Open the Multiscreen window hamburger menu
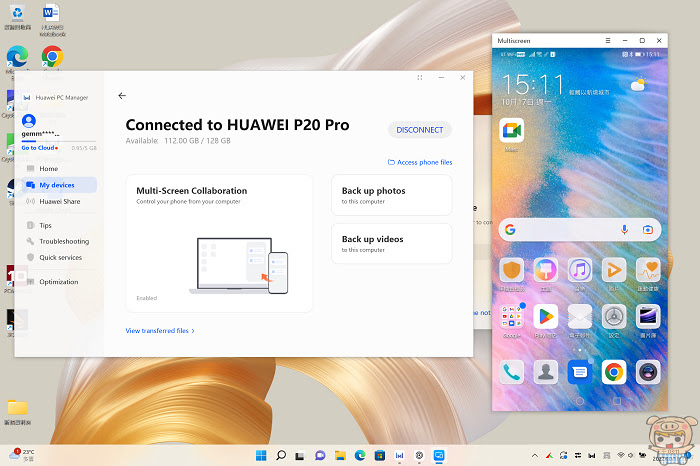The height and width of the screenshot is (466, 700). (x=608, y=41)
